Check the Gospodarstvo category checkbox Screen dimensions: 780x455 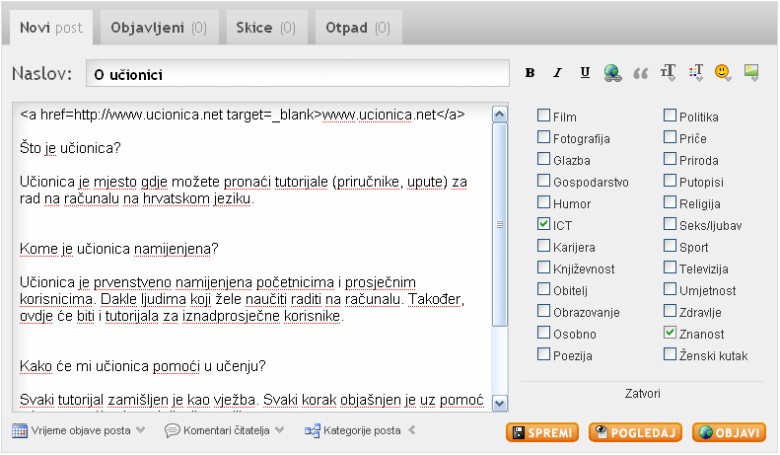[x=543, y=181]
